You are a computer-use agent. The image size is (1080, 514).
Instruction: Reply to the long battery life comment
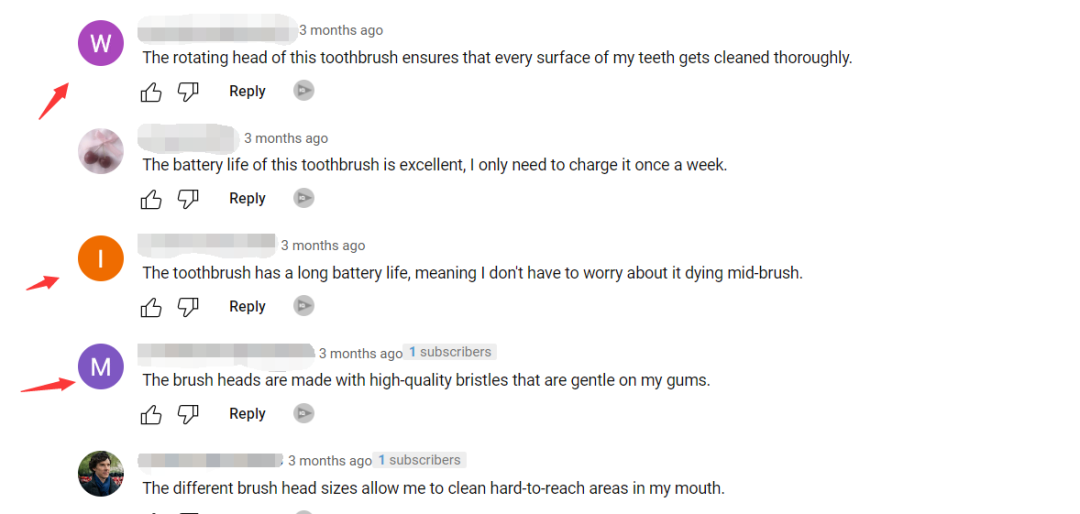coord(247,306)
